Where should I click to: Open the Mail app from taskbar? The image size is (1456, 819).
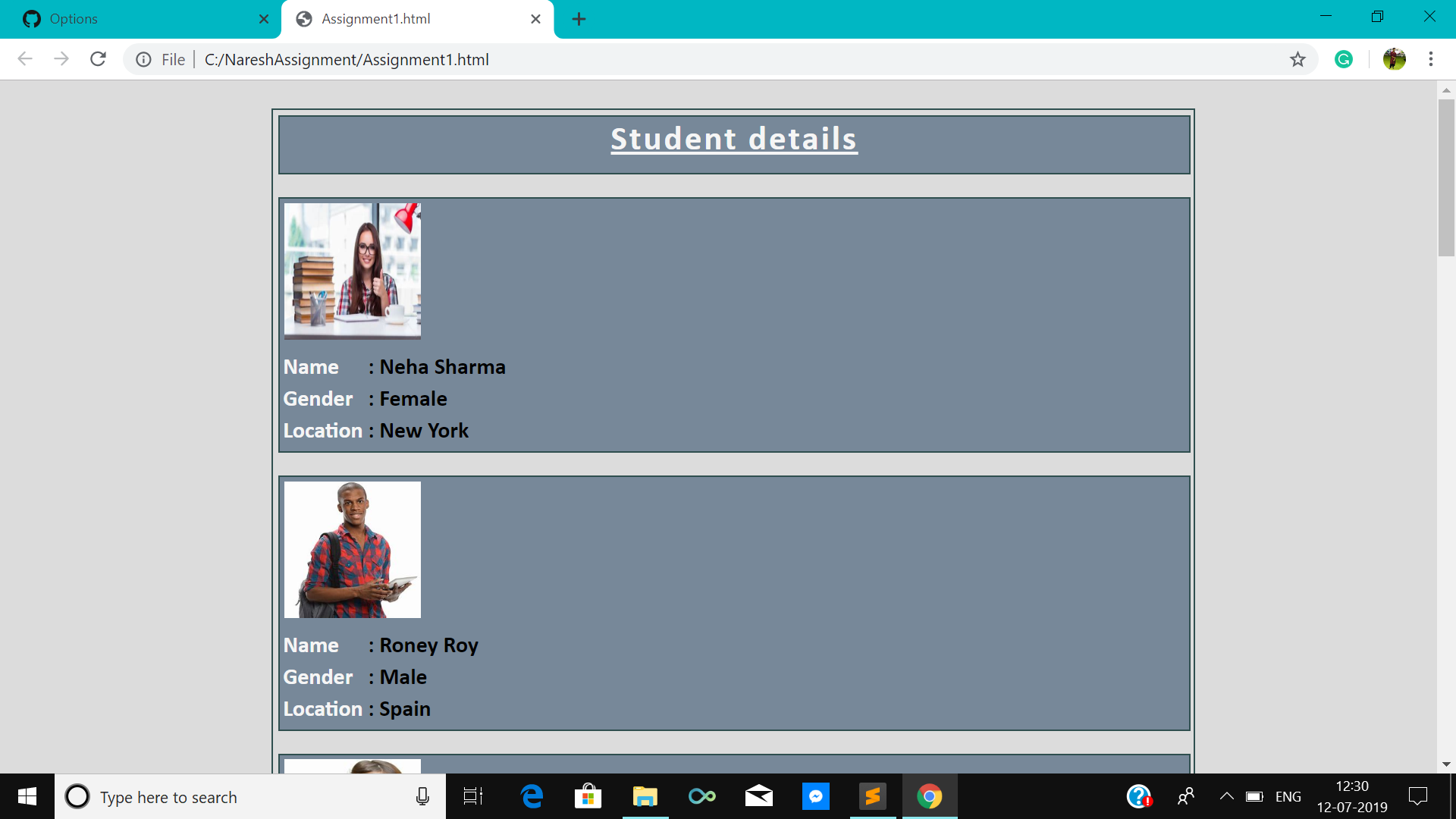(x=759, y=796)
